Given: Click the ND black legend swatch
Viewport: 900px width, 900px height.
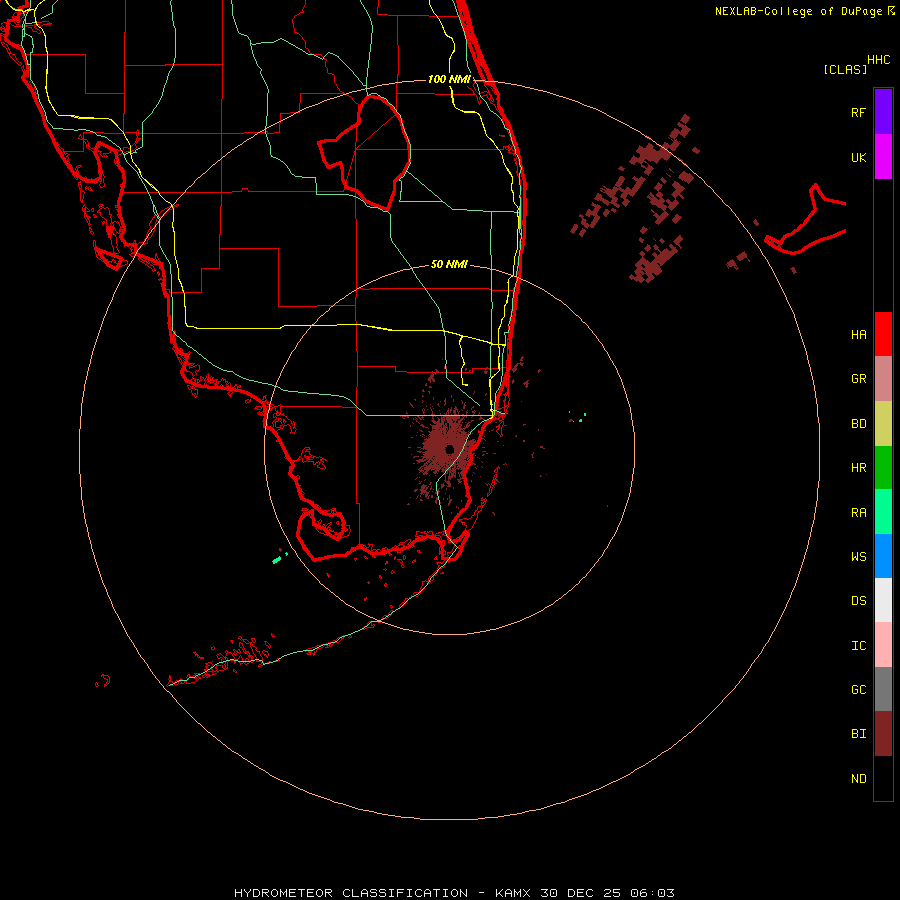Looking at the screenshot, I should click(883, 778).
